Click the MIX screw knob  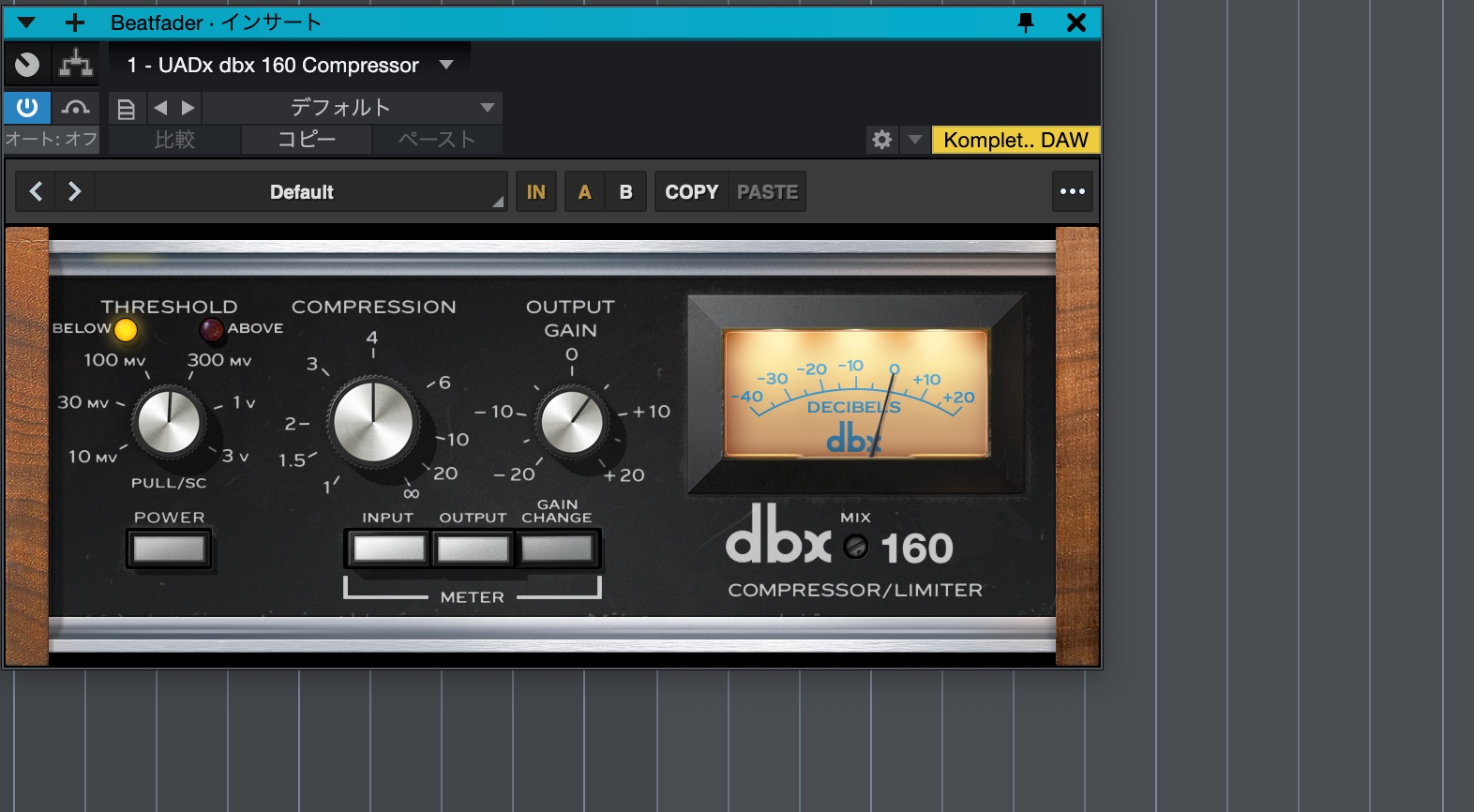(855, 547)
